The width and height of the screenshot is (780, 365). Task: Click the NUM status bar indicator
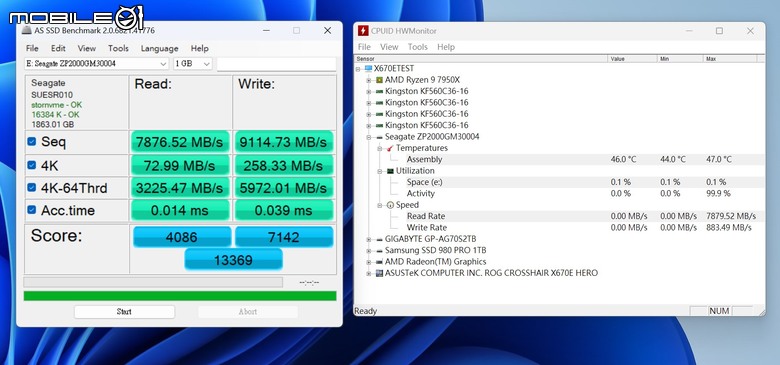point(719,311)
